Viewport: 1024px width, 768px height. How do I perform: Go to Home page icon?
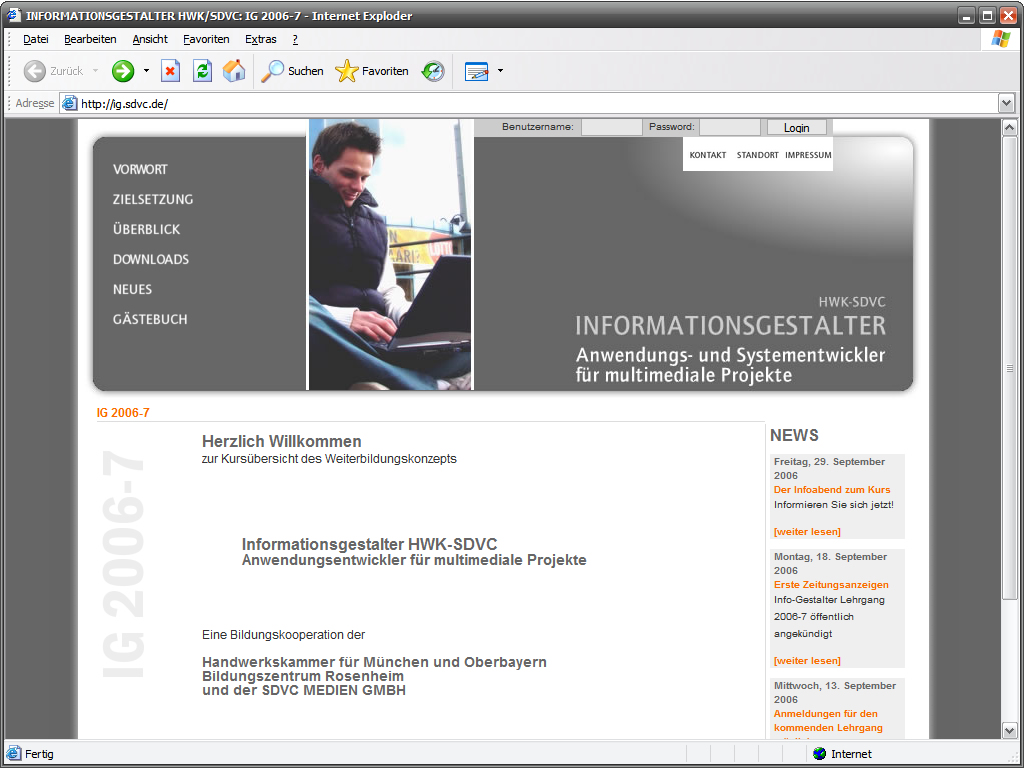coord(234,71)
